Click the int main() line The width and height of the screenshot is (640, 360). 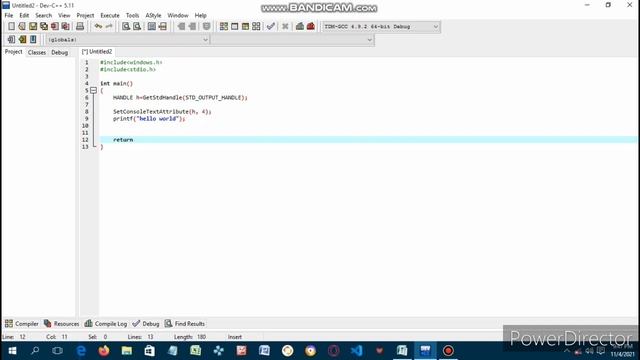coord(116,83)
